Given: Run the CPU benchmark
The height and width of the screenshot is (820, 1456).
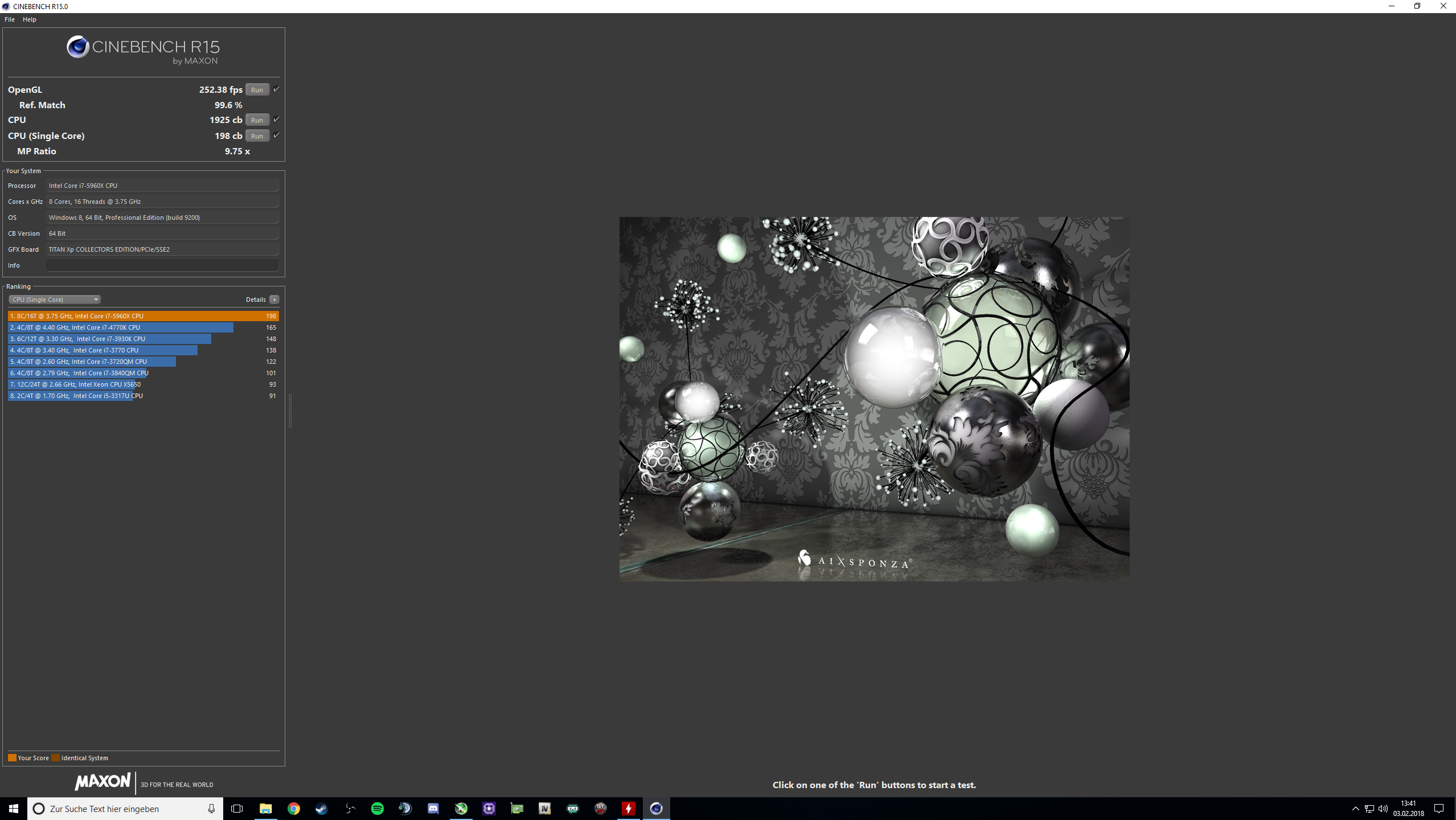Looking at the screenshot, I should (x=257, y=120).
